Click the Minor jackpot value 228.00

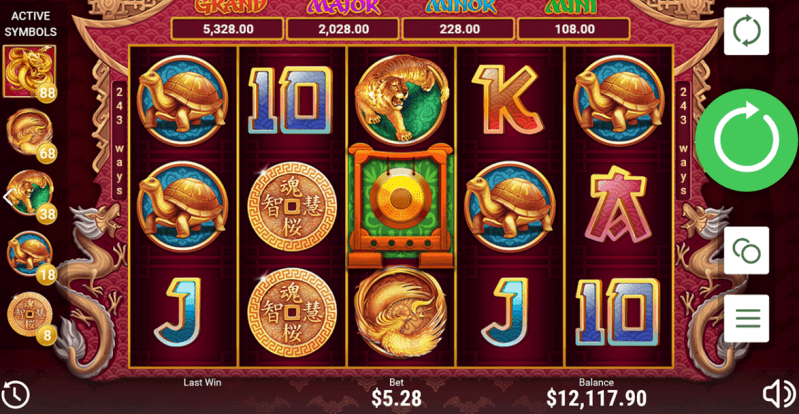coord(458,29)
